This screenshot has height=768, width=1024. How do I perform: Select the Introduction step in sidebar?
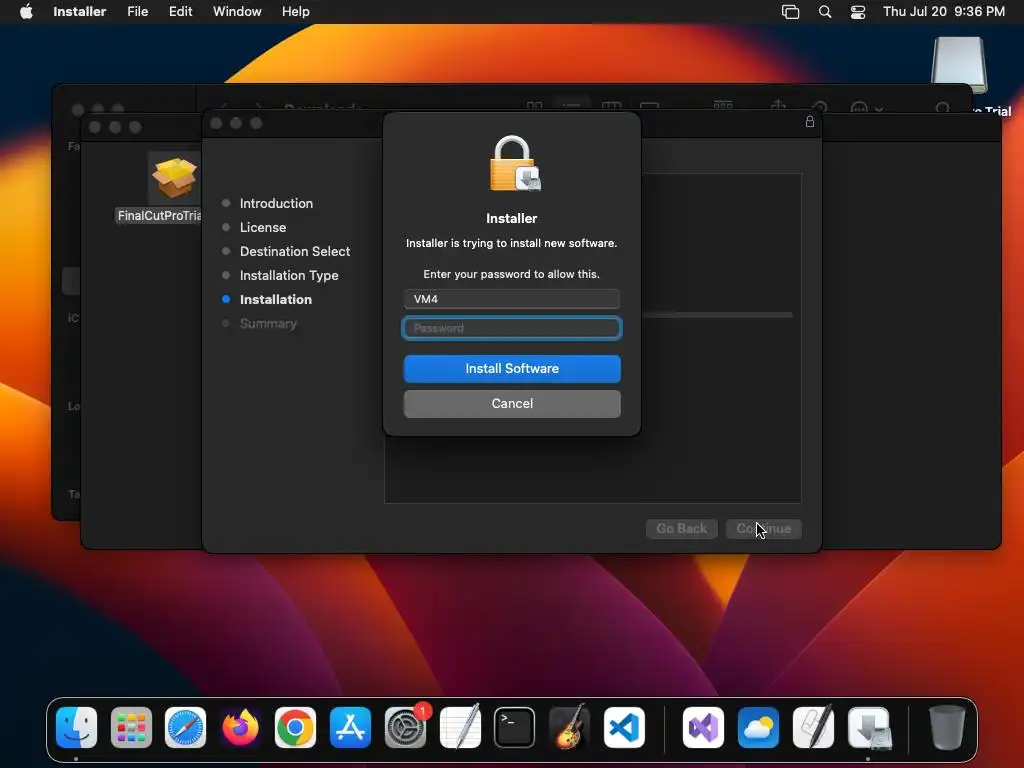[x=276, y=203]
